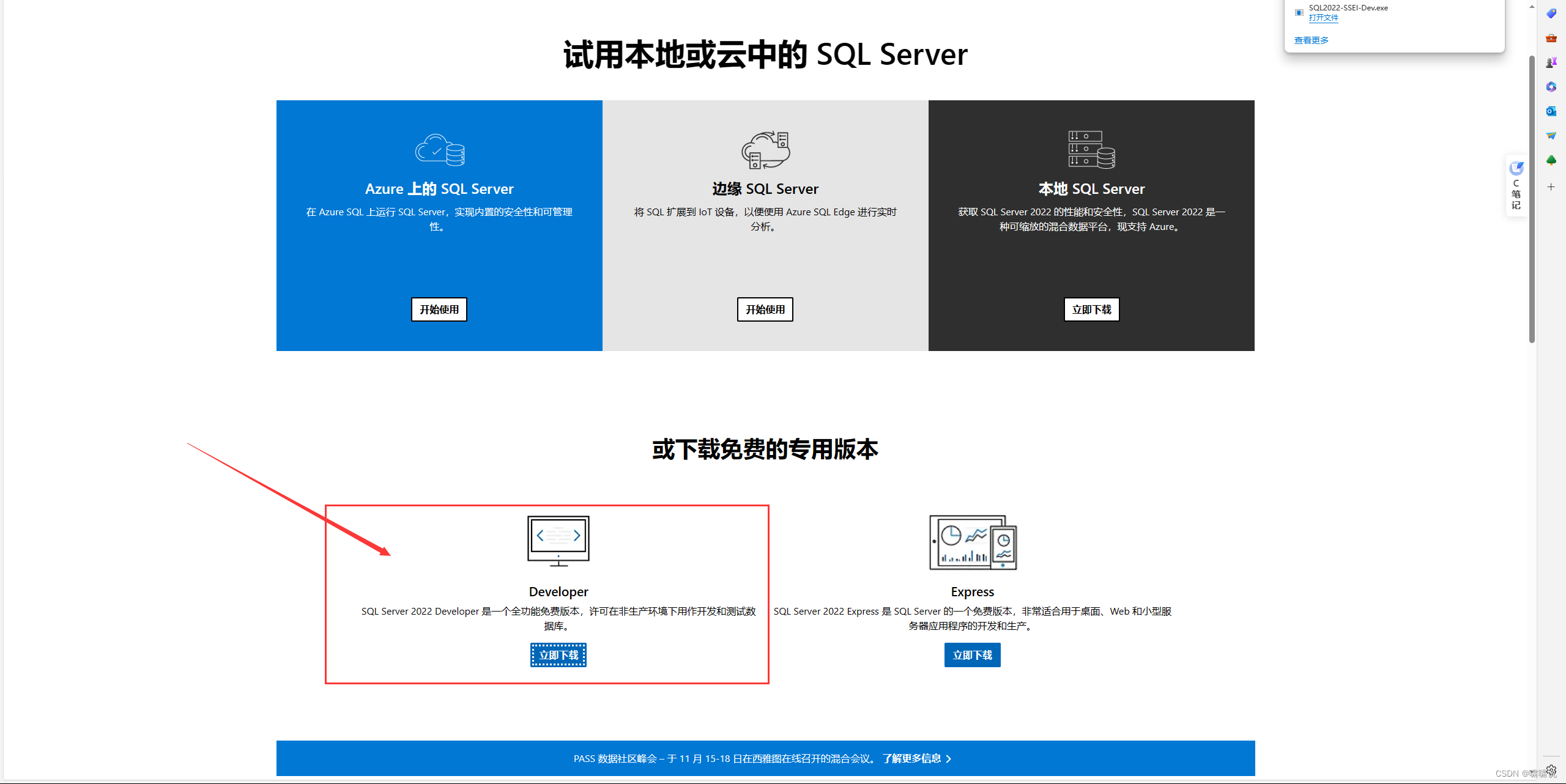Click the Azure cloud database icon
This screenshot has height=784, width=1566.
click(440, 150)
